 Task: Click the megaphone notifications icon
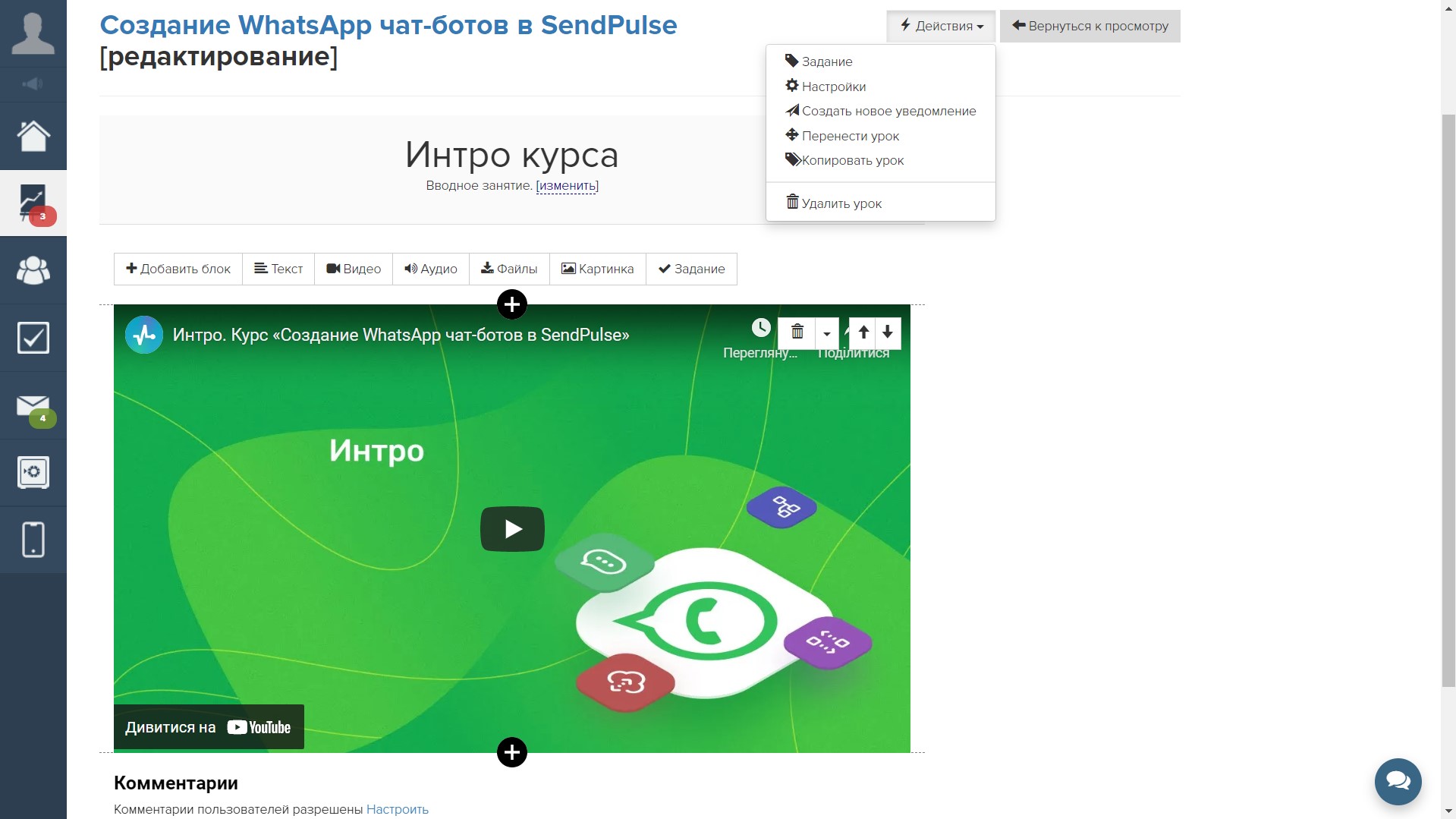(x=33, y=84)
